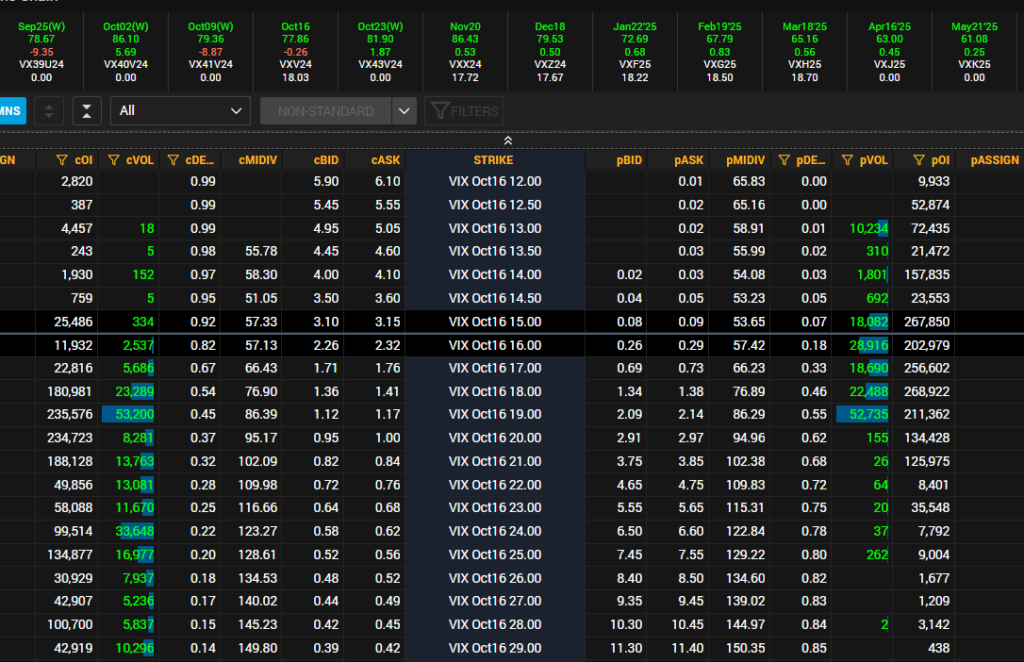Click the collapse-to-center strikes icon

(x=87, y=111)
